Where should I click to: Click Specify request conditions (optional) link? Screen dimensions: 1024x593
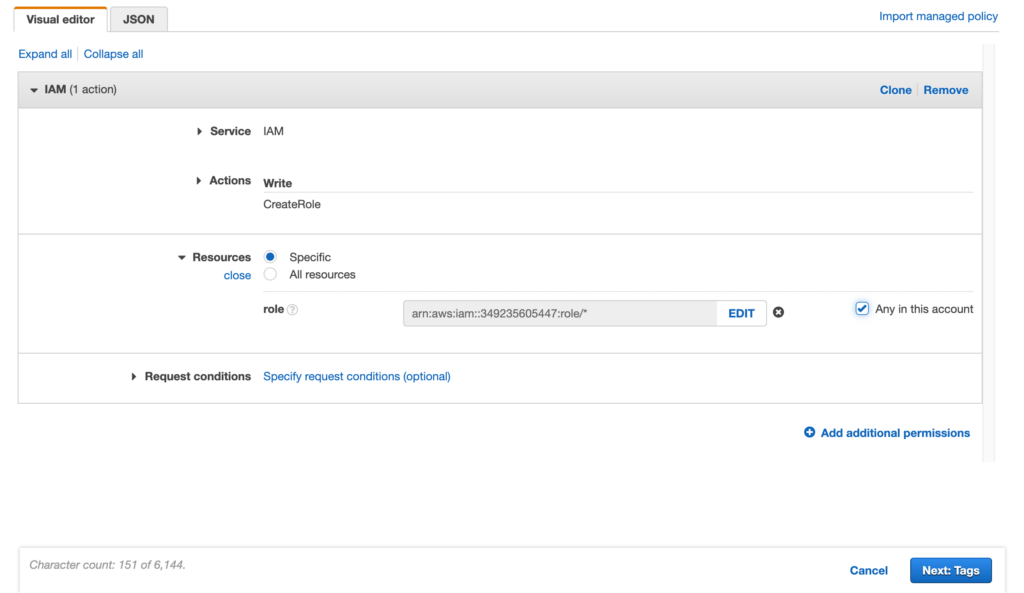pyautogui.click(x=356, y=377)
